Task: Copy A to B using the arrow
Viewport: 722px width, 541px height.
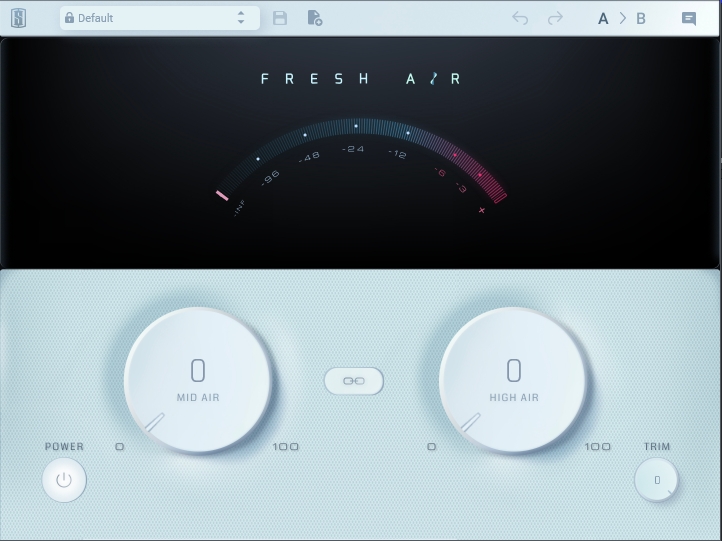Action: [x=622, y=18]
